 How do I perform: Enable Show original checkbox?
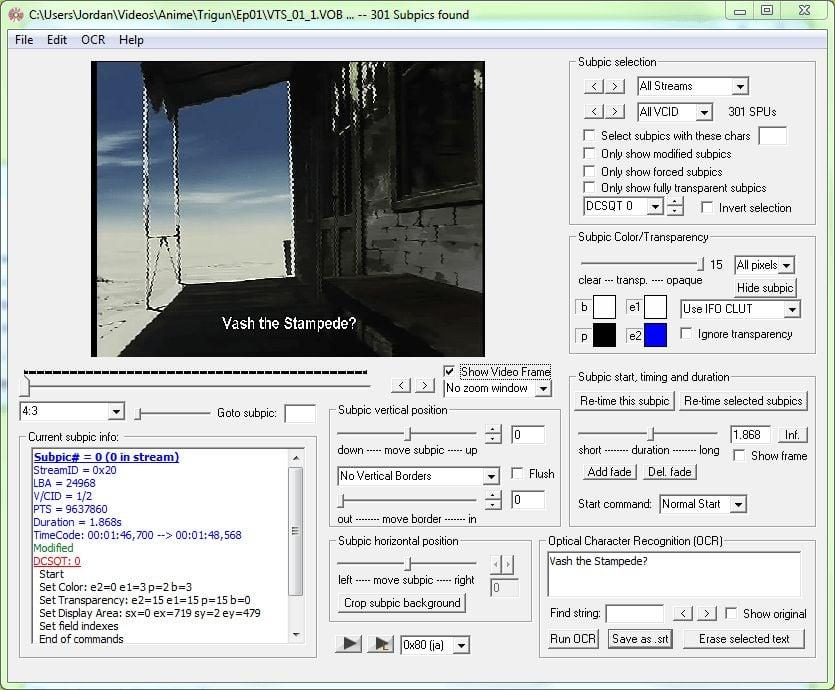pos(732,613)
